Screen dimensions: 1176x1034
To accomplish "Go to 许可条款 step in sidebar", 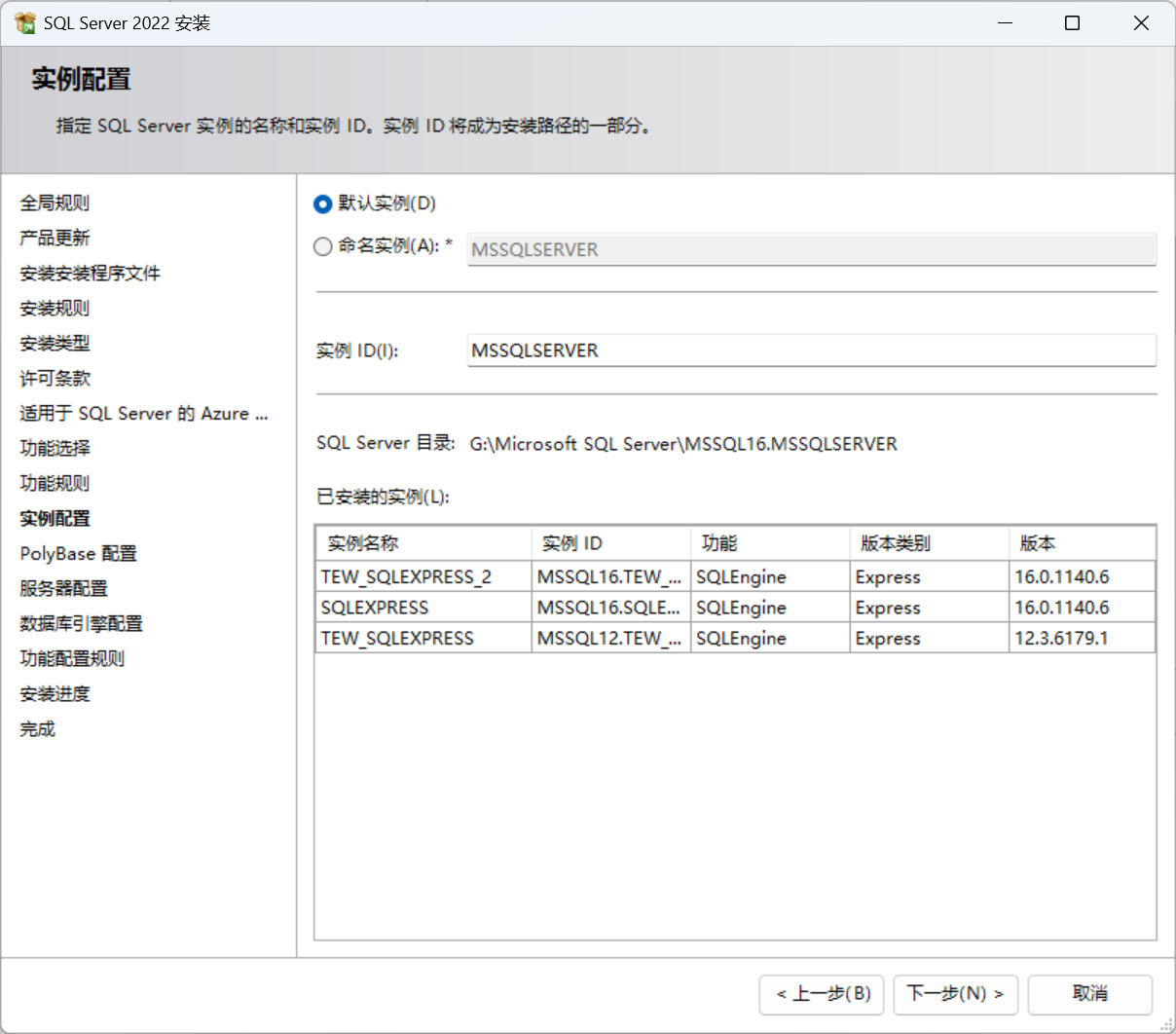I will coord(55,378).
